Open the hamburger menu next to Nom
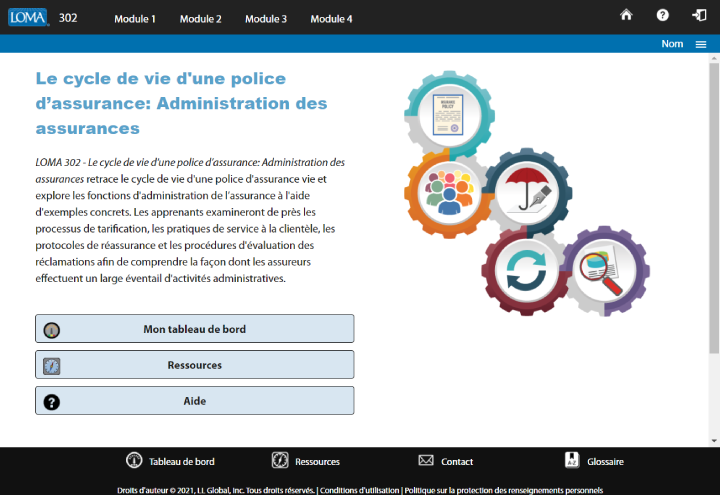 coord(701,44)
